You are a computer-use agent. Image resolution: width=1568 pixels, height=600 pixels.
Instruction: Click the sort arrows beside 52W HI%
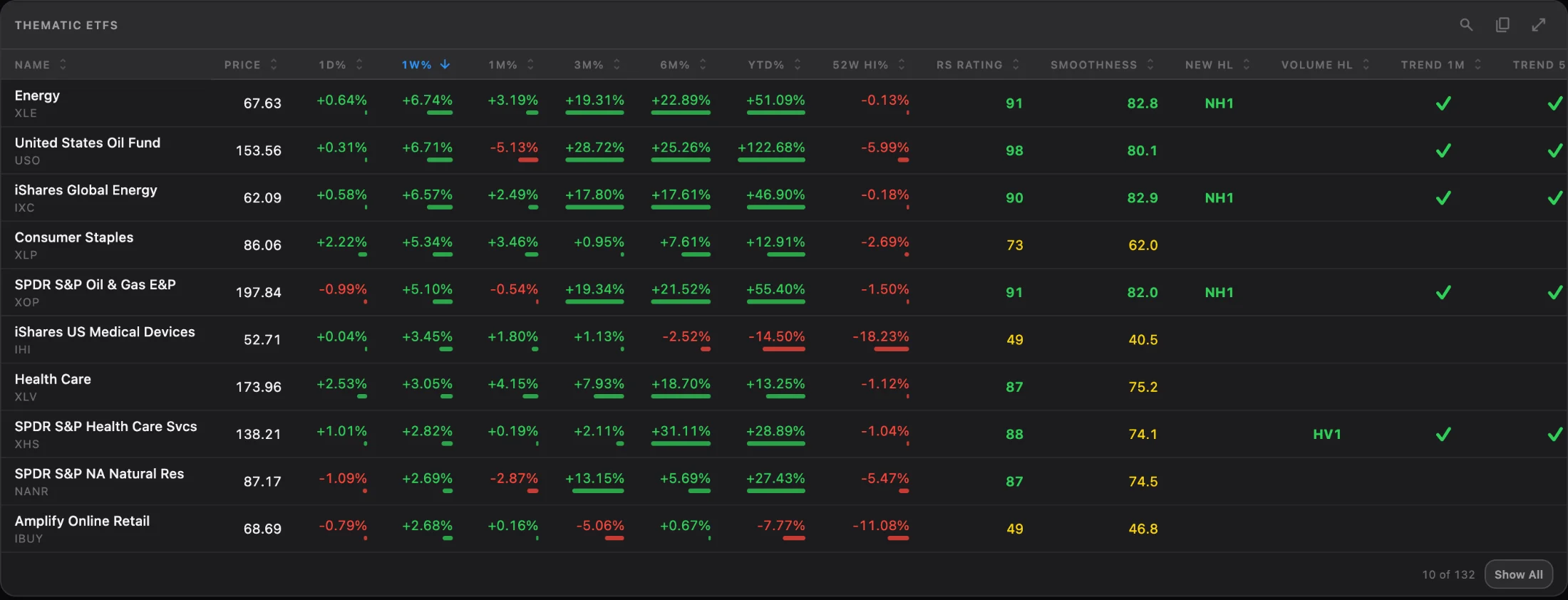[x=902, y=65]
